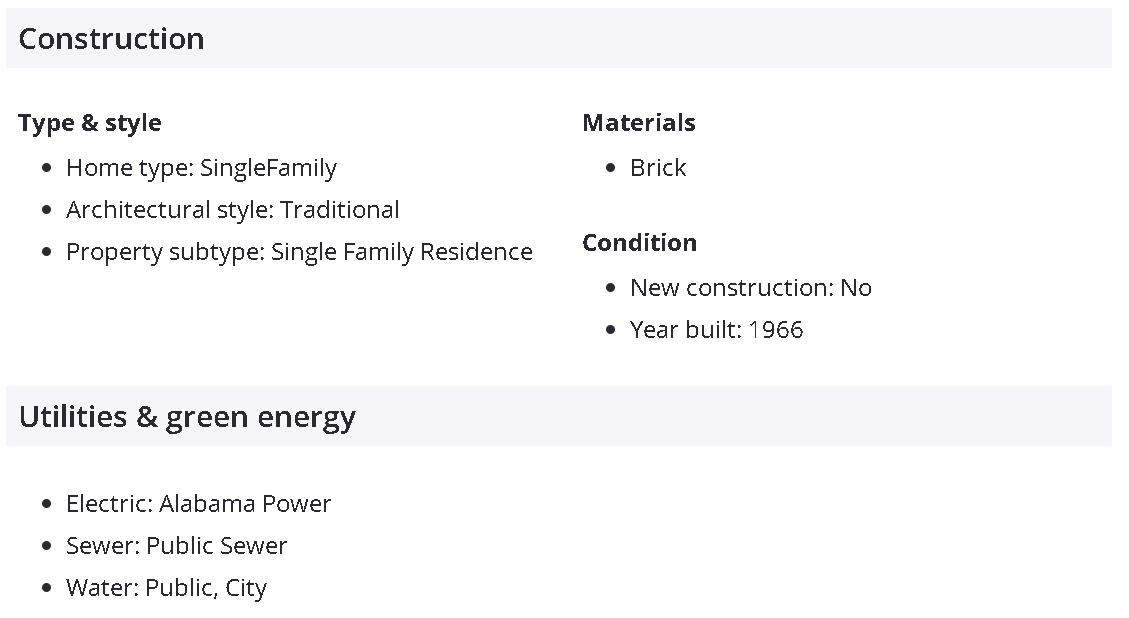Click the Year built: 1966 entry
Screen dimensions: 1129x618
(x=716, y=330)
